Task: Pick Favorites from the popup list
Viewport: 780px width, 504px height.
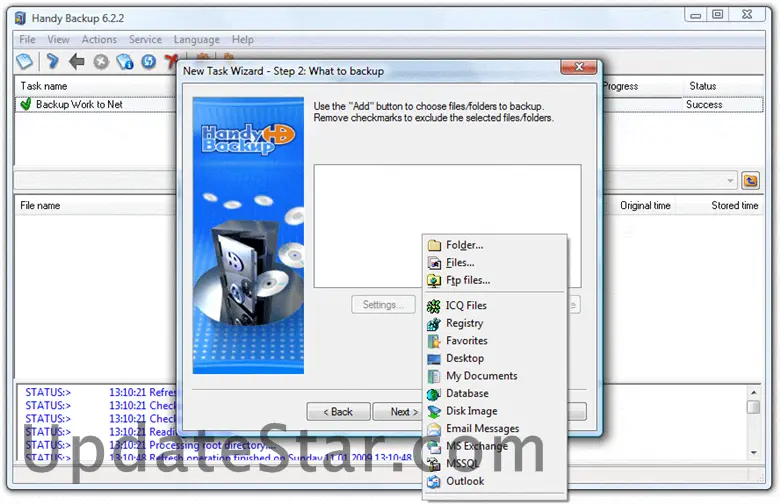Action: click(x=495, y=341)
